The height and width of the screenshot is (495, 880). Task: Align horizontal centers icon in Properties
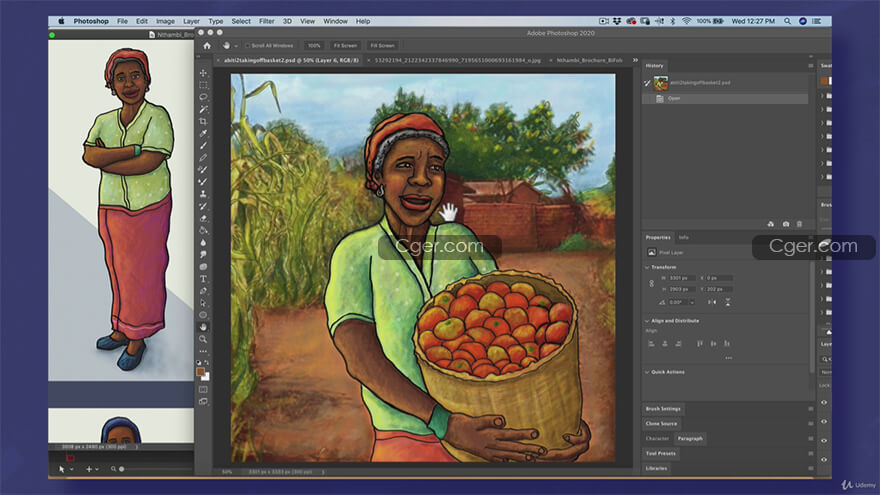665,343
